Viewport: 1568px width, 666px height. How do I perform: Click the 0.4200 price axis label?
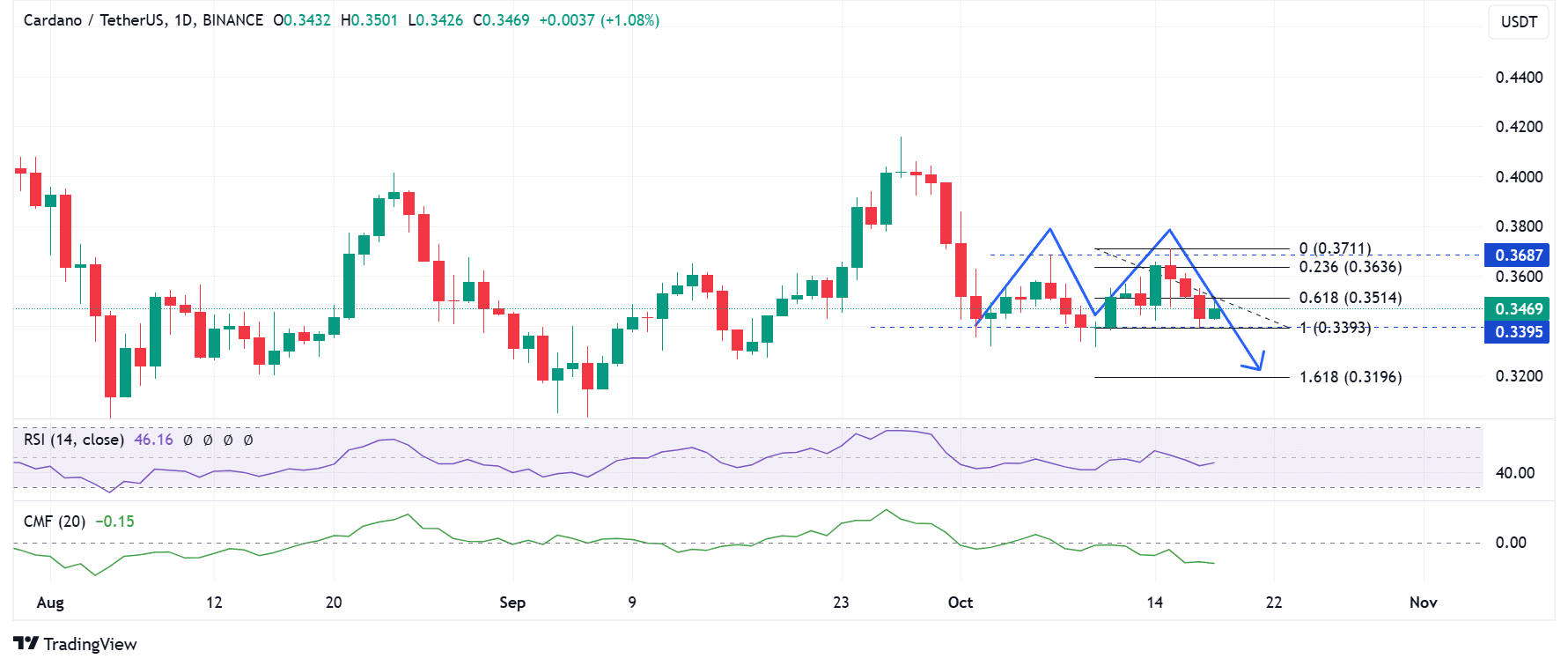click(x=1520, y=127)
